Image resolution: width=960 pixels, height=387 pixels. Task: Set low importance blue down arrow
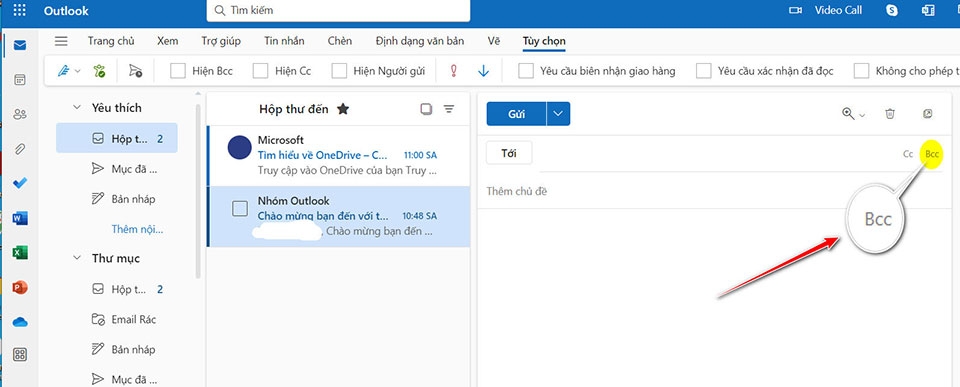484,71
